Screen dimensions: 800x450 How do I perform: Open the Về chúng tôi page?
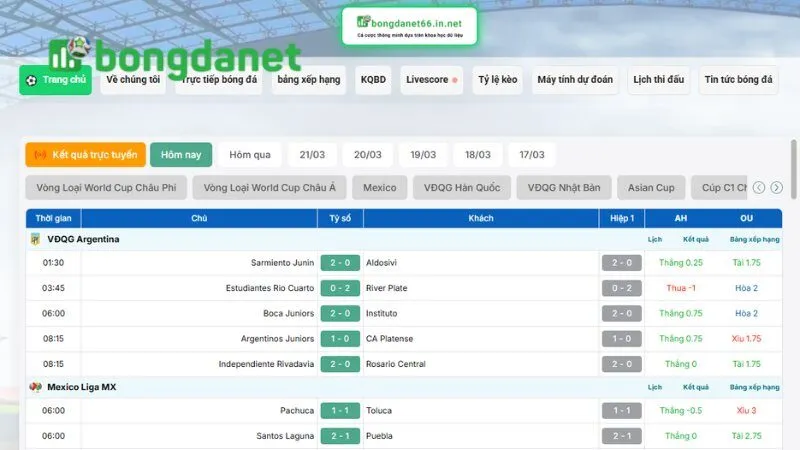(133, 80)
